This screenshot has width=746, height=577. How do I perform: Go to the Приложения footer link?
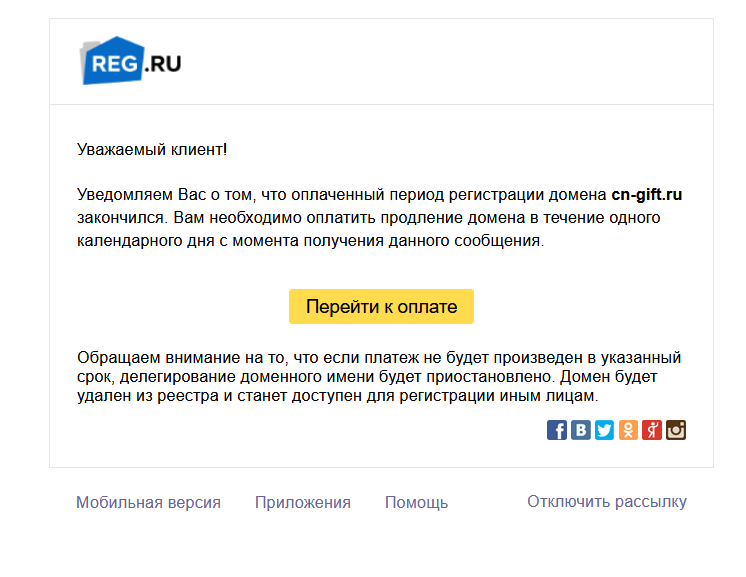click(302, 502)
